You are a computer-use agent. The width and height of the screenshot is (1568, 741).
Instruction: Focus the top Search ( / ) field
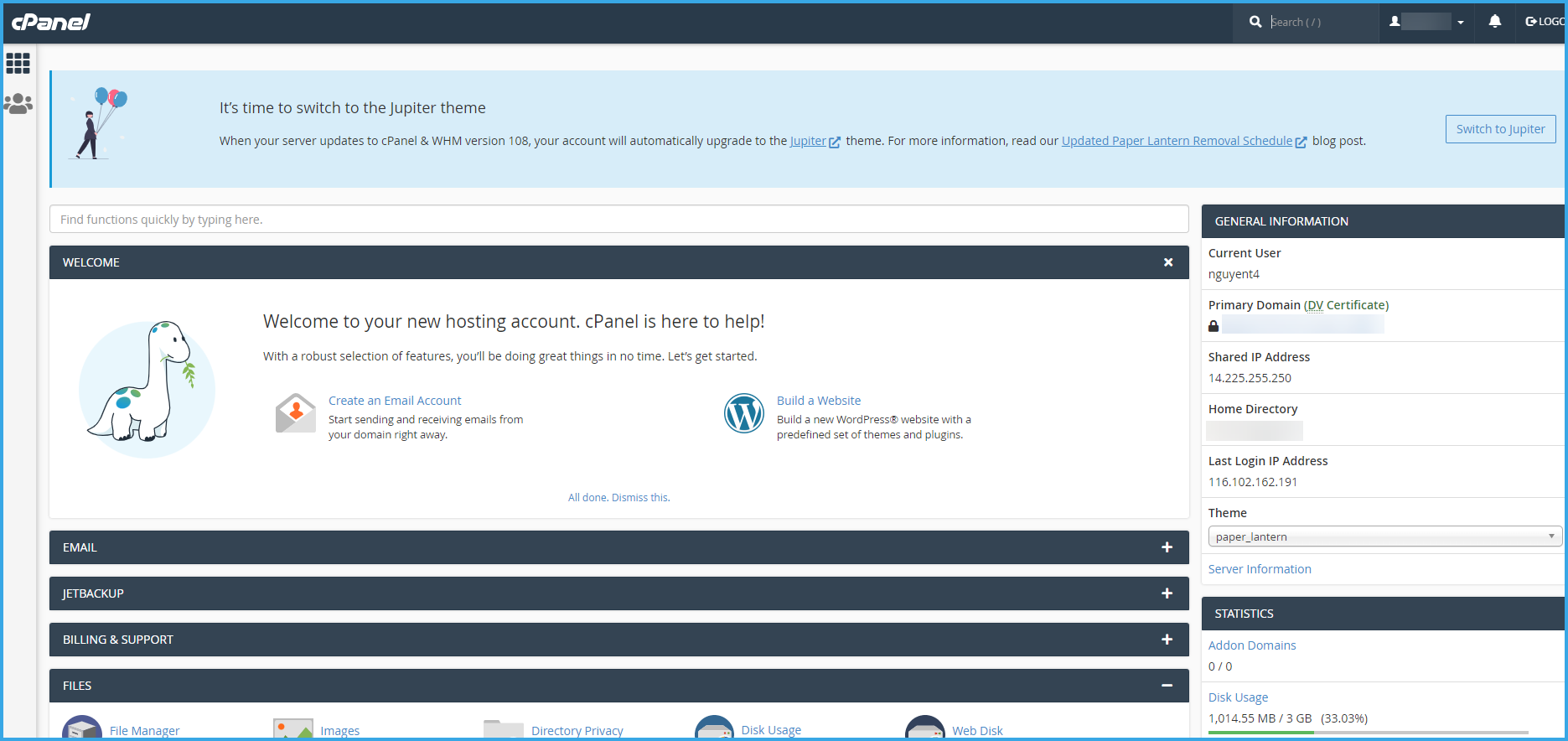1320,22
